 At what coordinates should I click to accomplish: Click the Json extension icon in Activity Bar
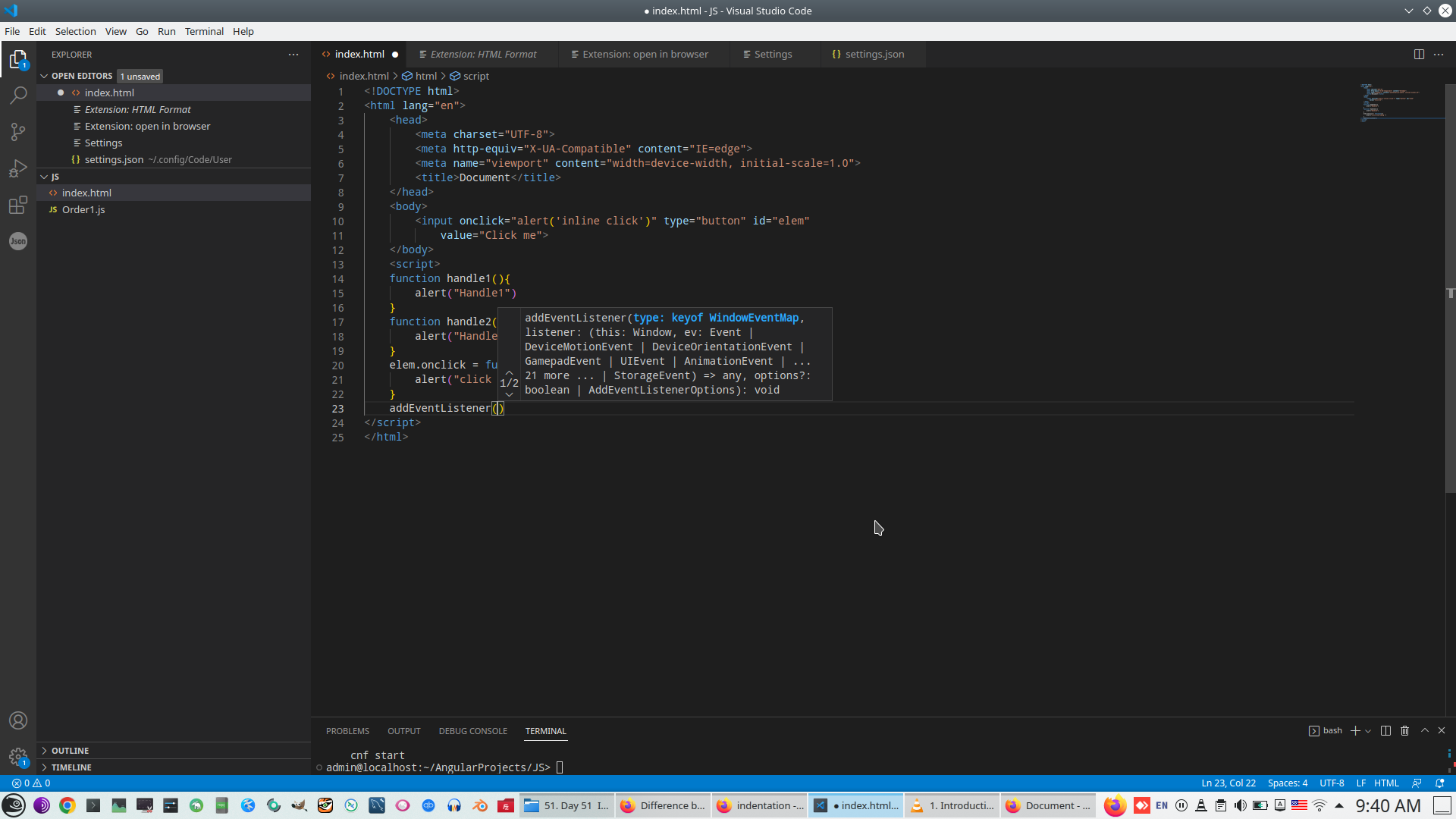coord(18,241)
